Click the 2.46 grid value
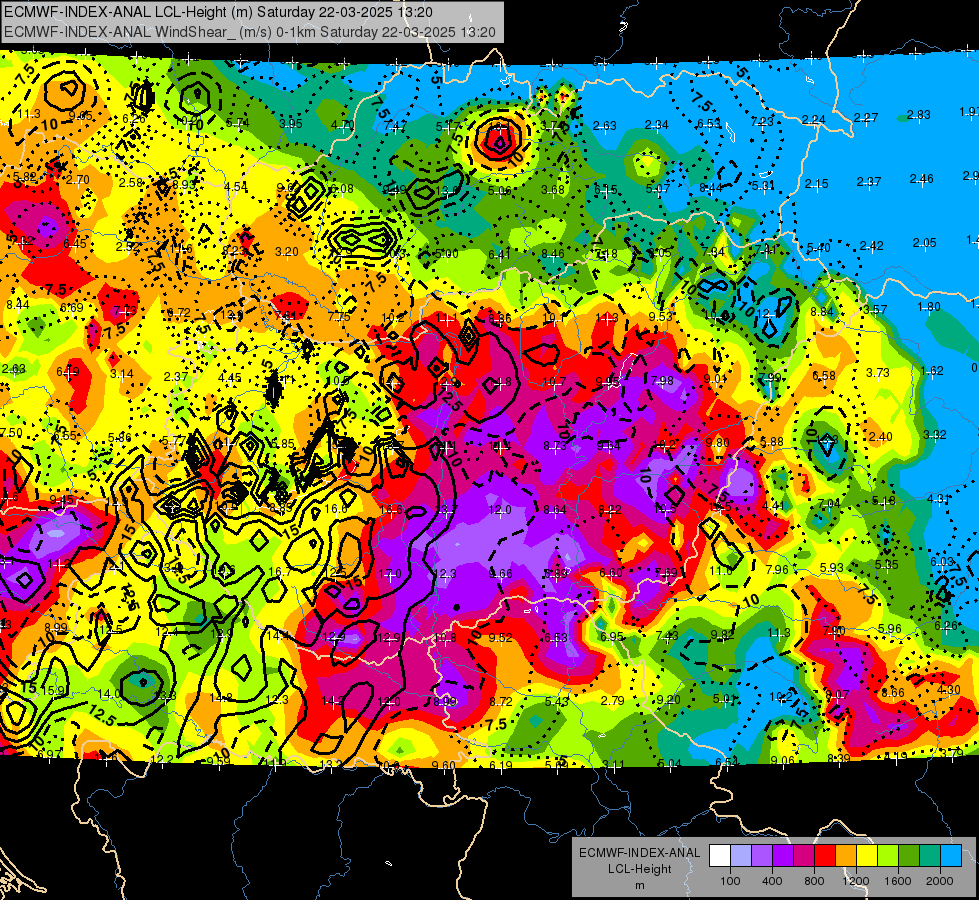Image resolution: width=979 pixels, height=900 pixels. point(922,179)
